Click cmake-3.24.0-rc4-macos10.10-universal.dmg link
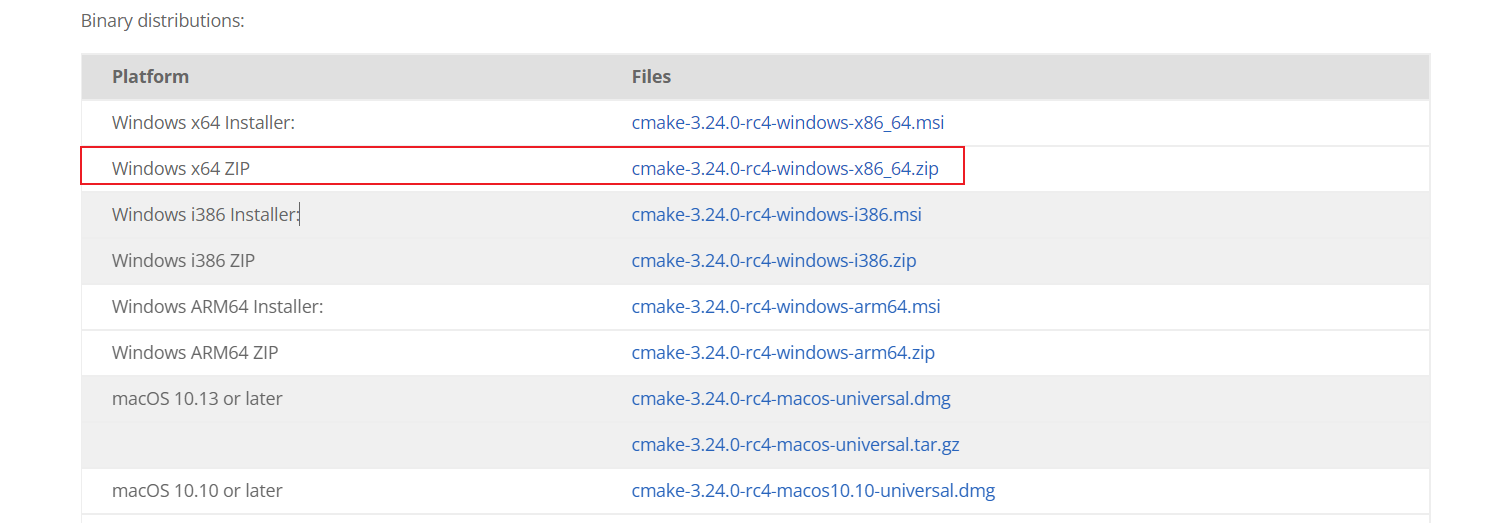Screen dimensions: 1507x523 coord(813,491)
